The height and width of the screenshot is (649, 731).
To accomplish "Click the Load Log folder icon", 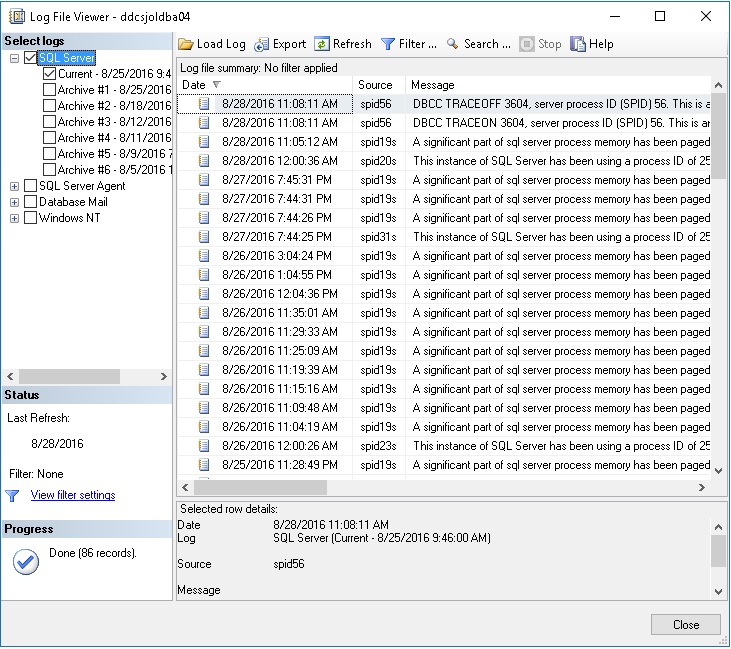I will click(x=186, y=44).
